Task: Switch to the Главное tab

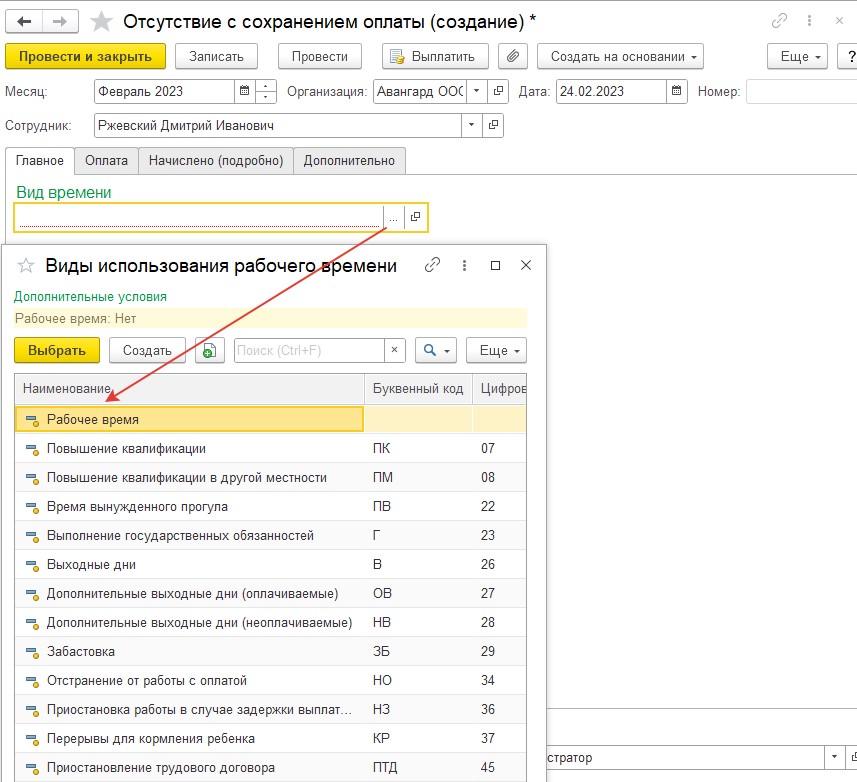Action: [x=39, y=161]
